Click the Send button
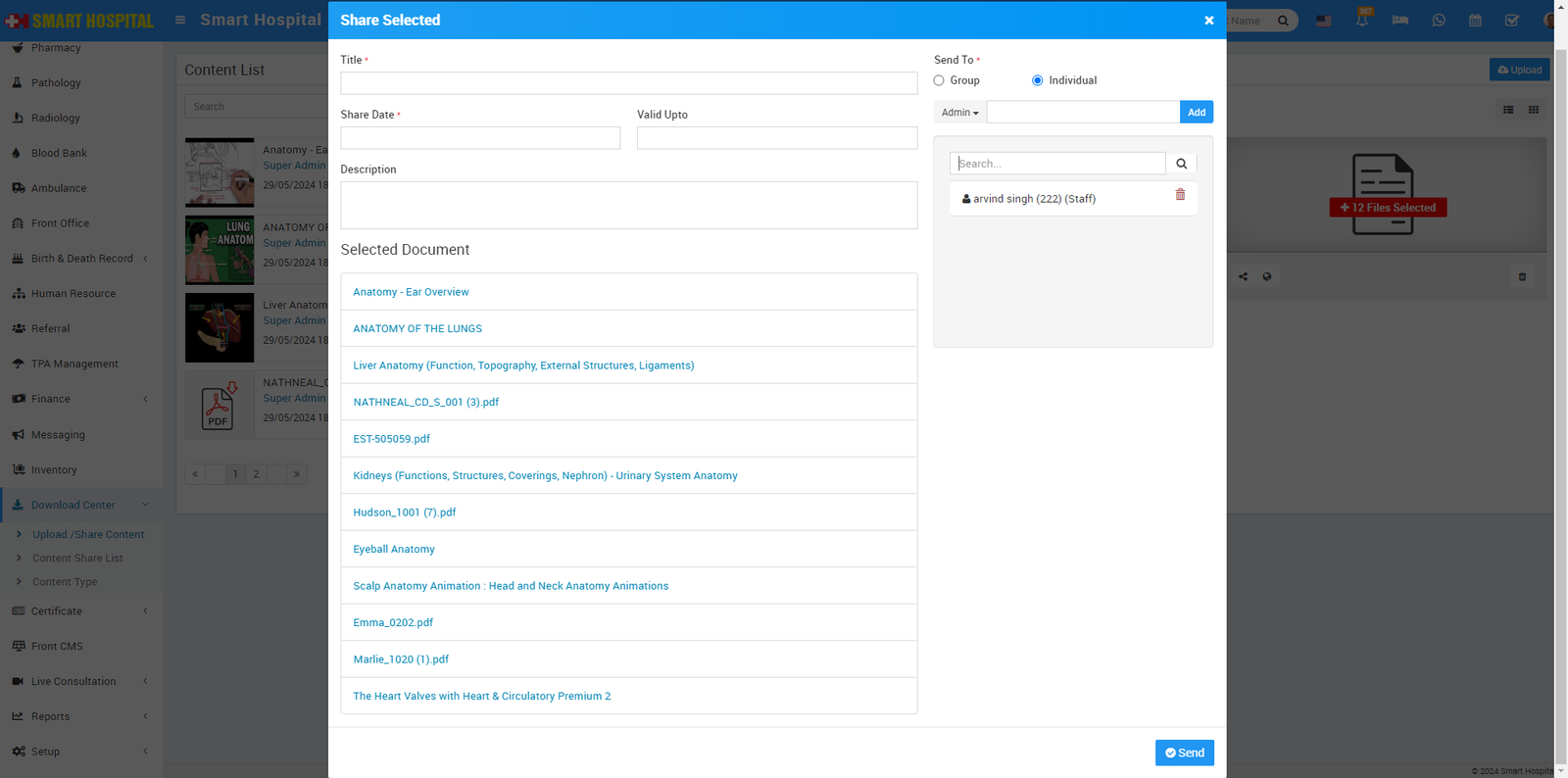The height and width of the screenshot is (778, 1568). tap(1184, 753)
